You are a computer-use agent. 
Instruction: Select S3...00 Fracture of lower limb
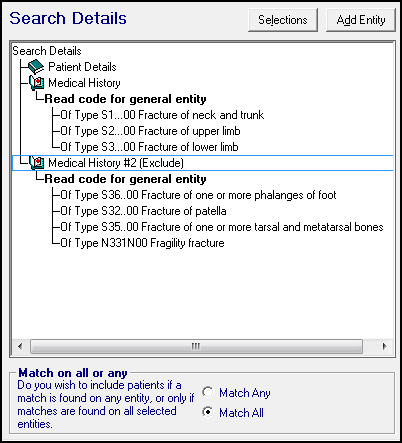[x=149, y=147]
